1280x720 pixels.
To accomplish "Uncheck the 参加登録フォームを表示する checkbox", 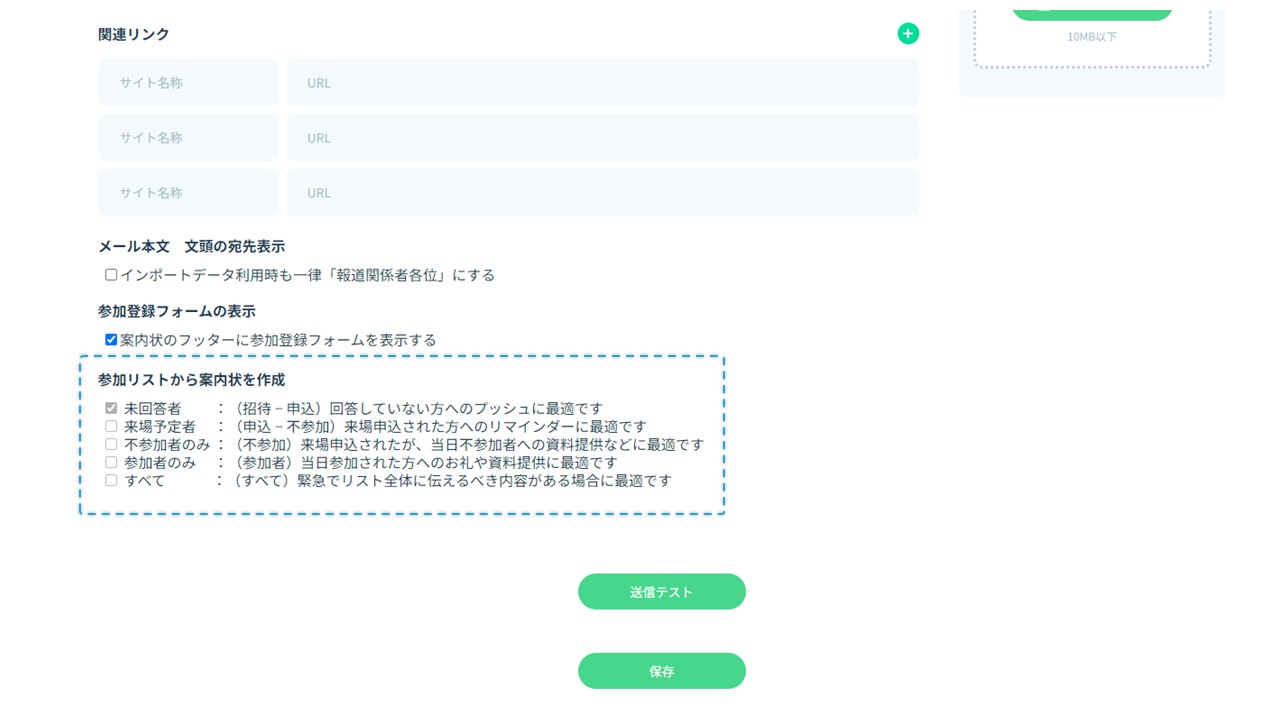I will [x=111, y=340].
